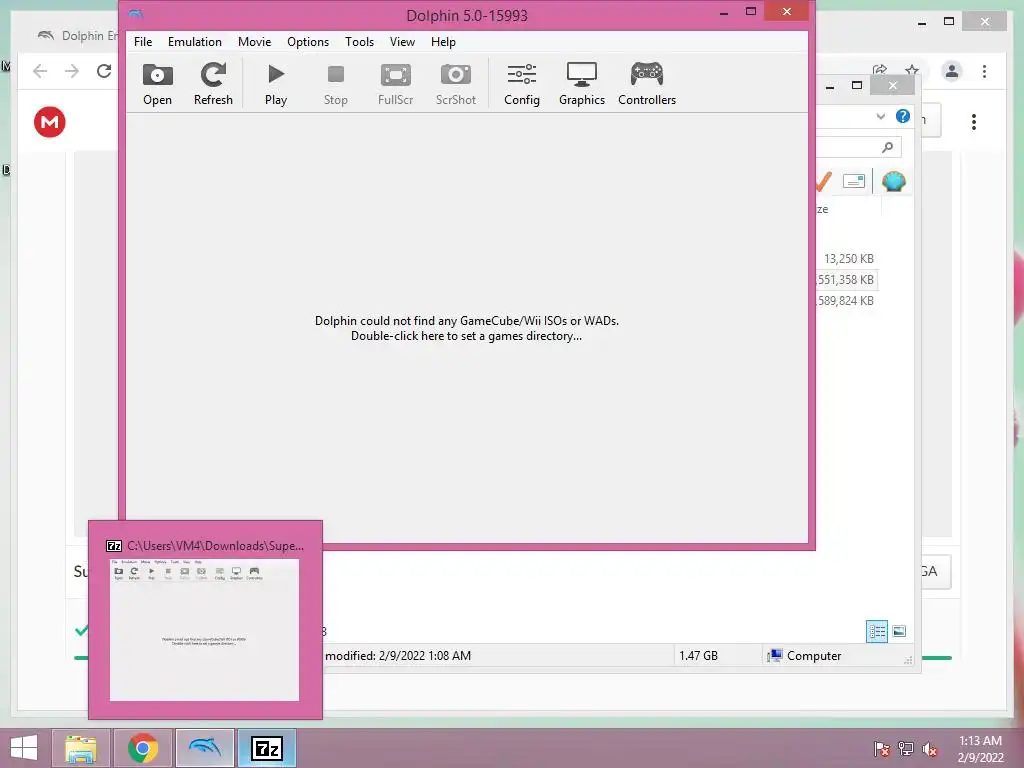Open the Windows Start button
Image resolution: width=1024 pixels, height=768 pixels.
click(24, 748)
